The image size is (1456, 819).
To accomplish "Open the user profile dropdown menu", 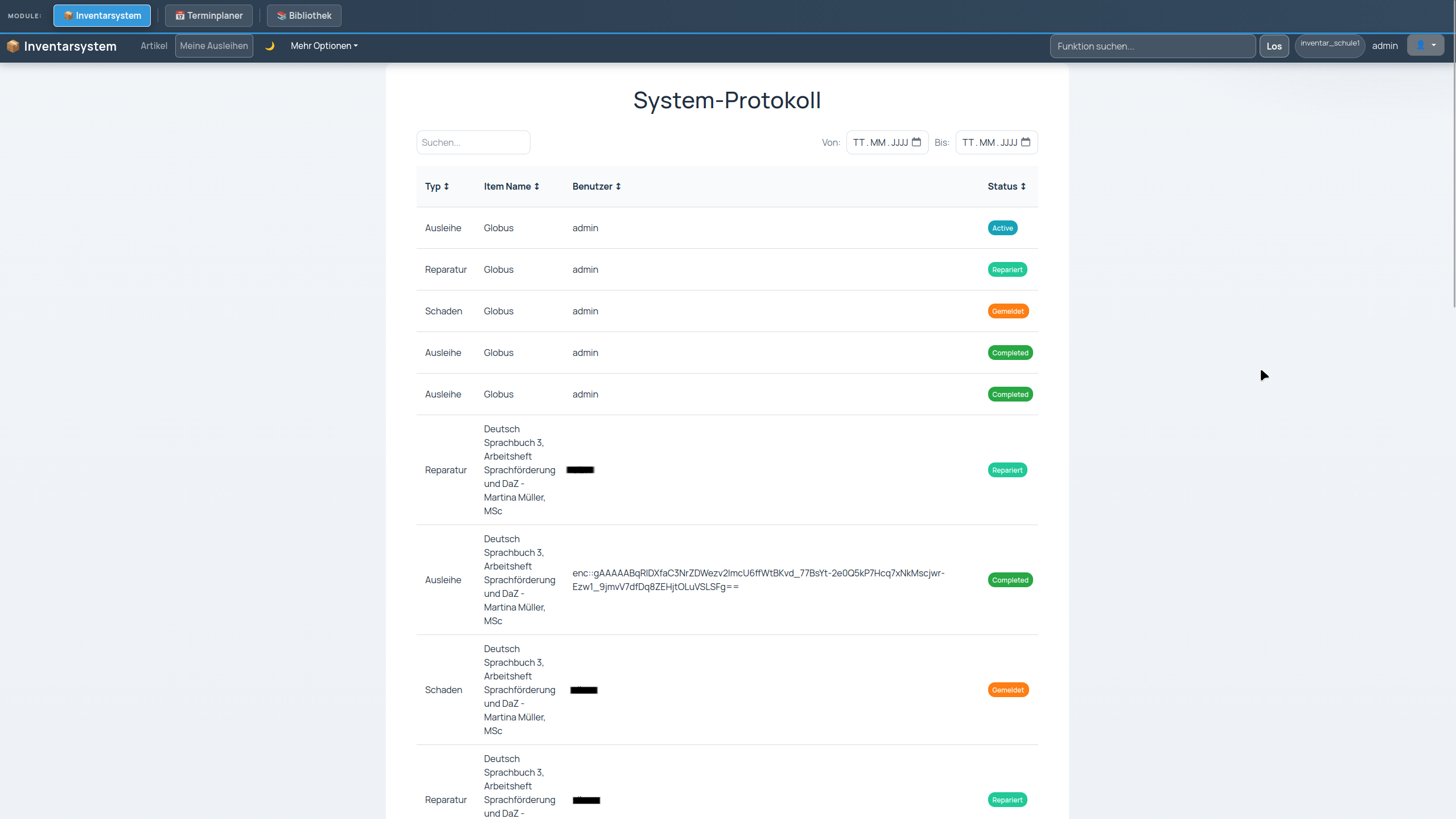I will [x=1425, y=45].
